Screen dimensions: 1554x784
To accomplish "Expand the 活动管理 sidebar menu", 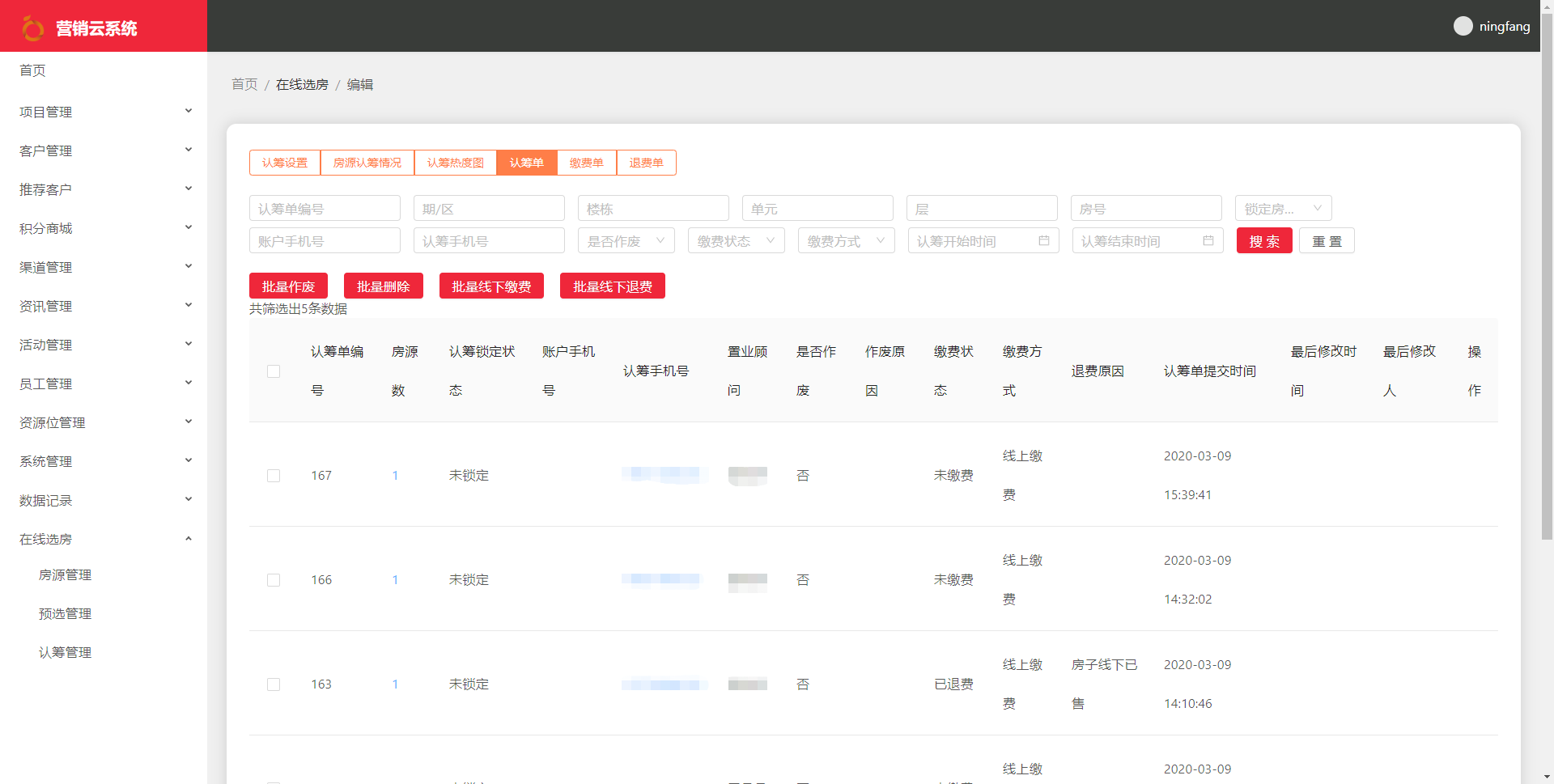I will (x=104, y=345).
